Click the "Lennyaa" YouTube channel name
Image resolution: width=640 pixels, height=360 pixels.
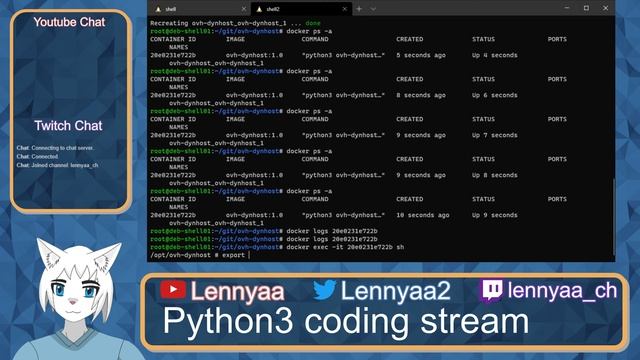(x=237, y=291)
